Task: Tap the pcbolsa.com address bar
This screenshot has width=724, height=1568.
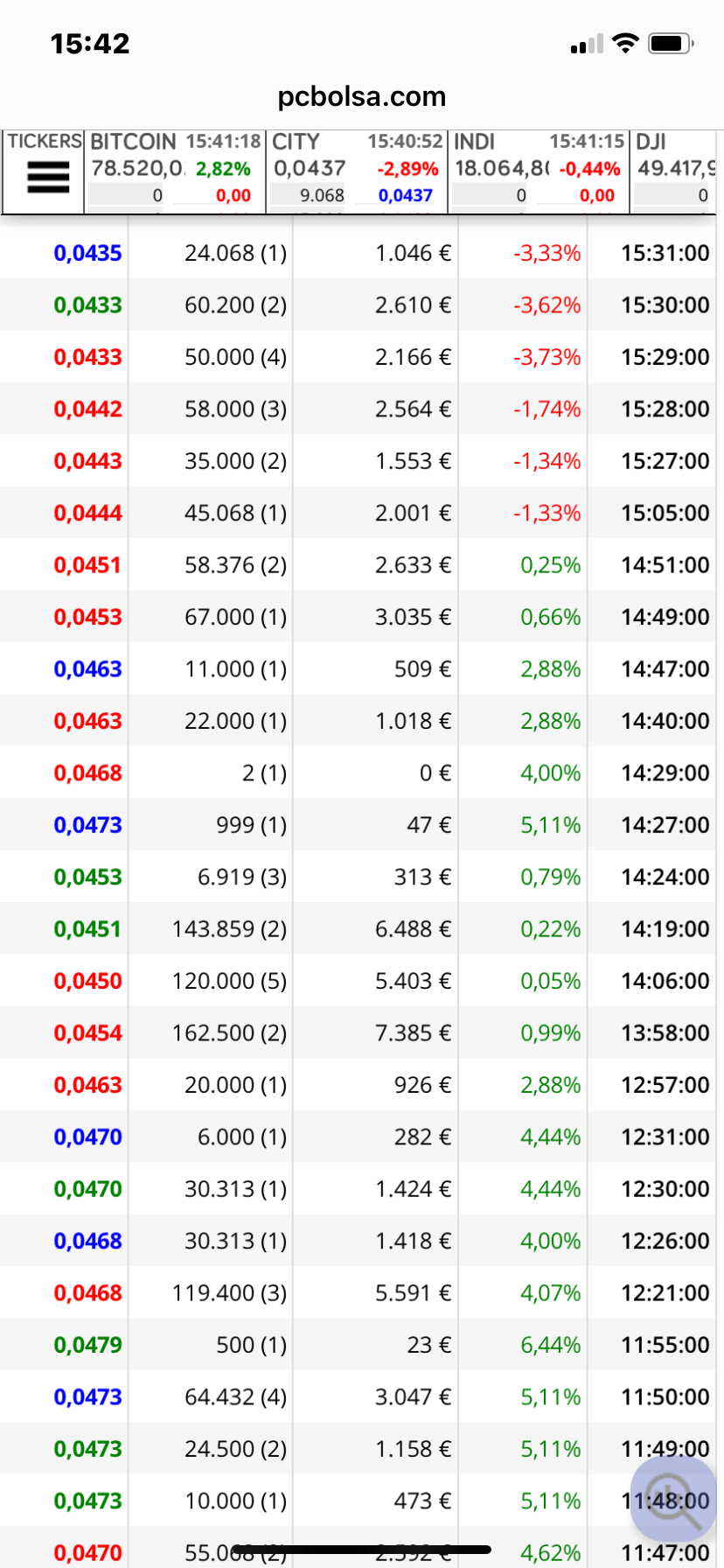Action: [362, 96]
